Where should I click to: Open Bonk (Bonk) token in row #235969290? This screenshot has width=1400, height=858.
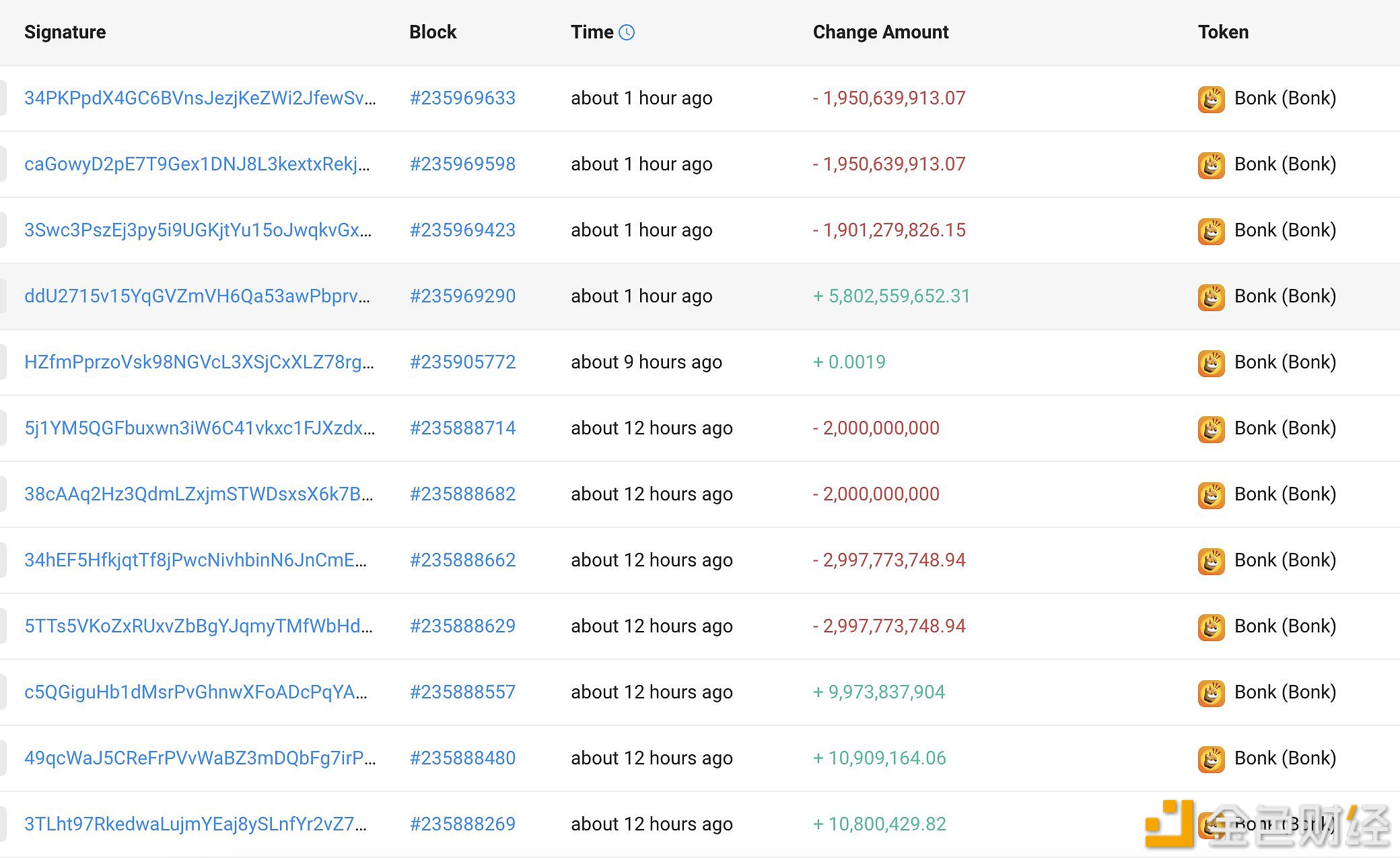[x=1285, y=296]
